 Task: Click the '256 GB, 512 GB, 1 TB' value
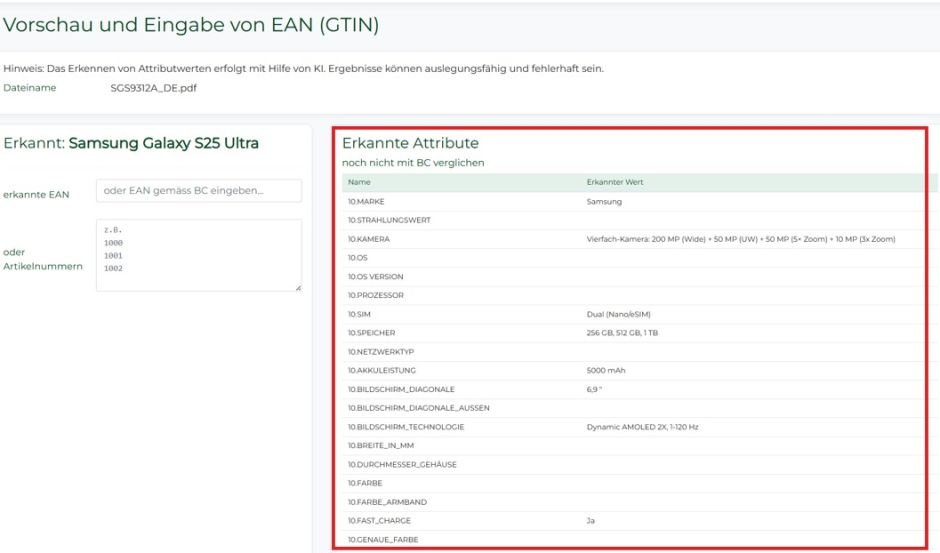pos(622,333)
